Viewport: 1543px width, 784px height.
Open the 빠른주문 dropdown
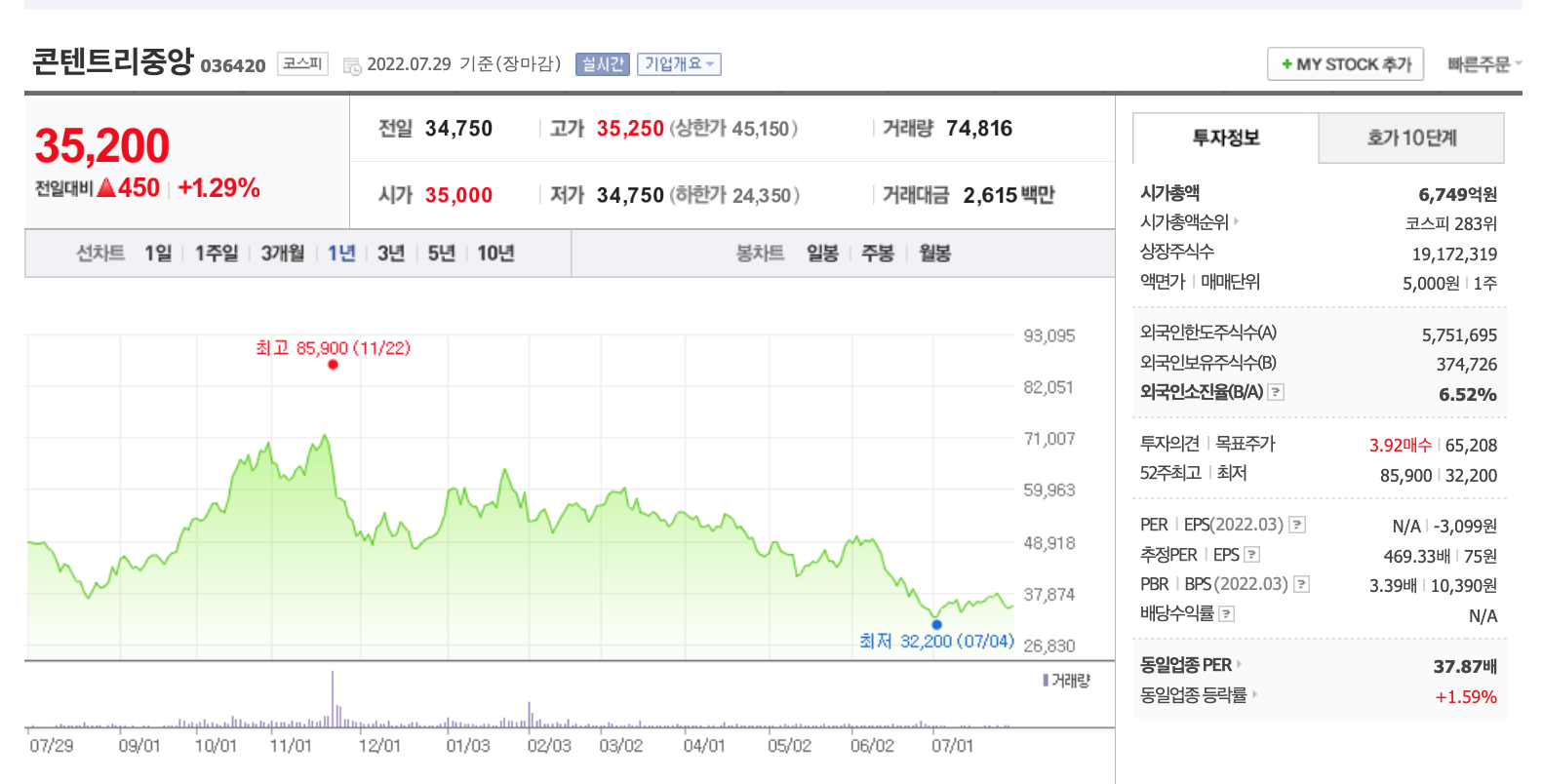pyautogui.click(x=1484, y=64)
